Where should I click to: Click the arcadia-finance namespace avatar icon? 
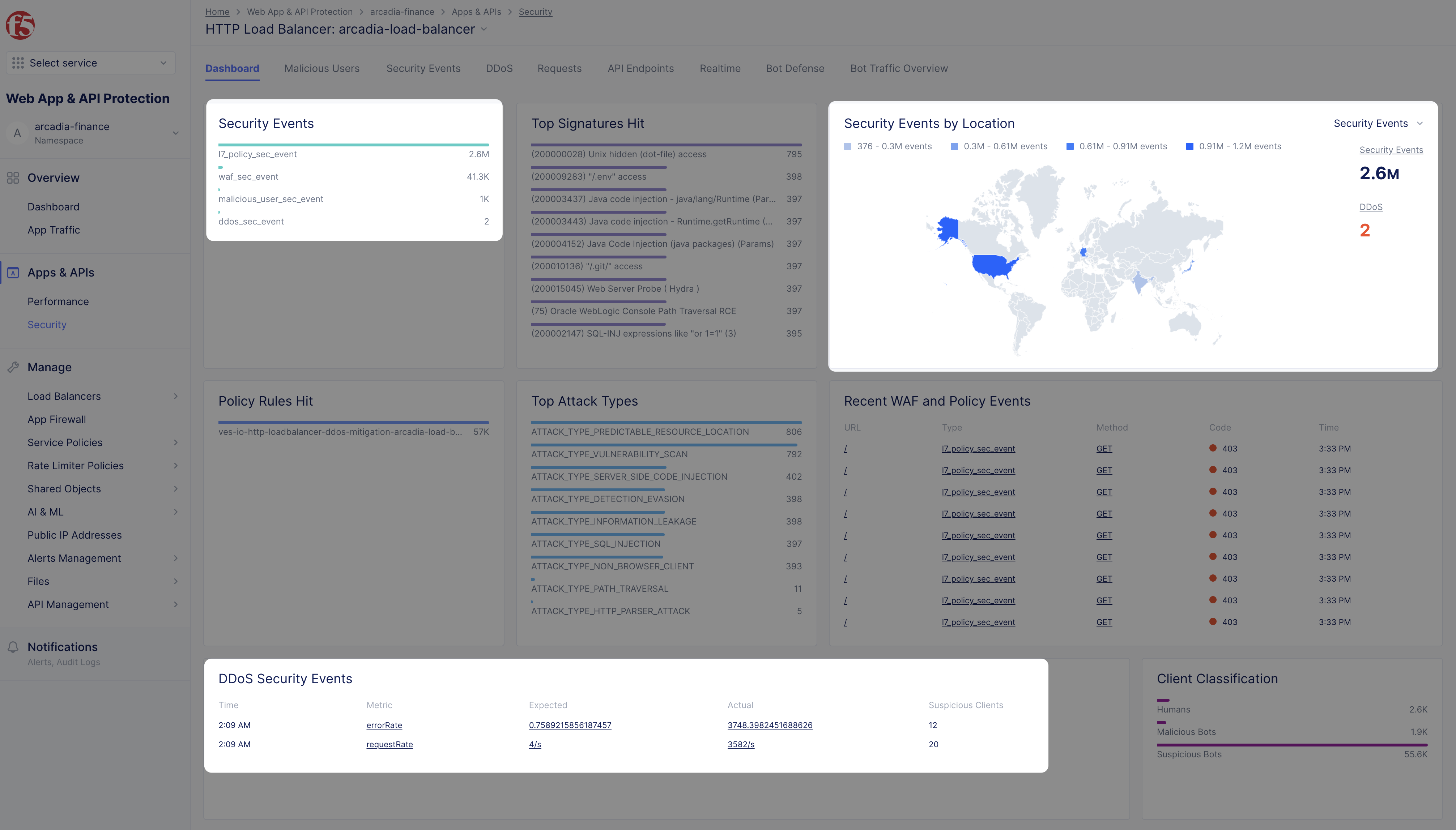pos(17,133)
